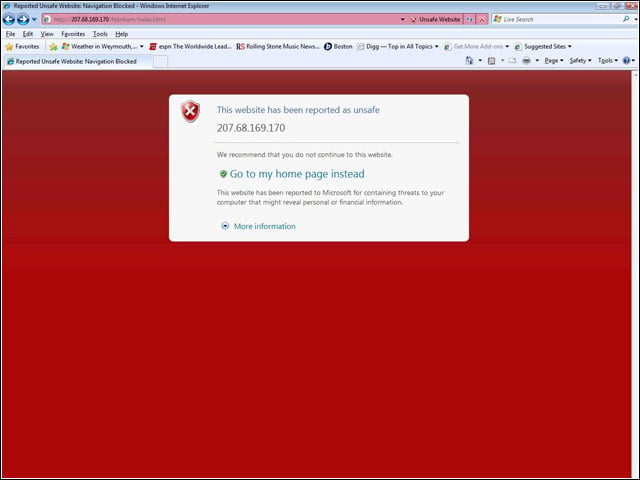
Task: Open Get More Add-ons web slice
Action: [x=473, y=47]
